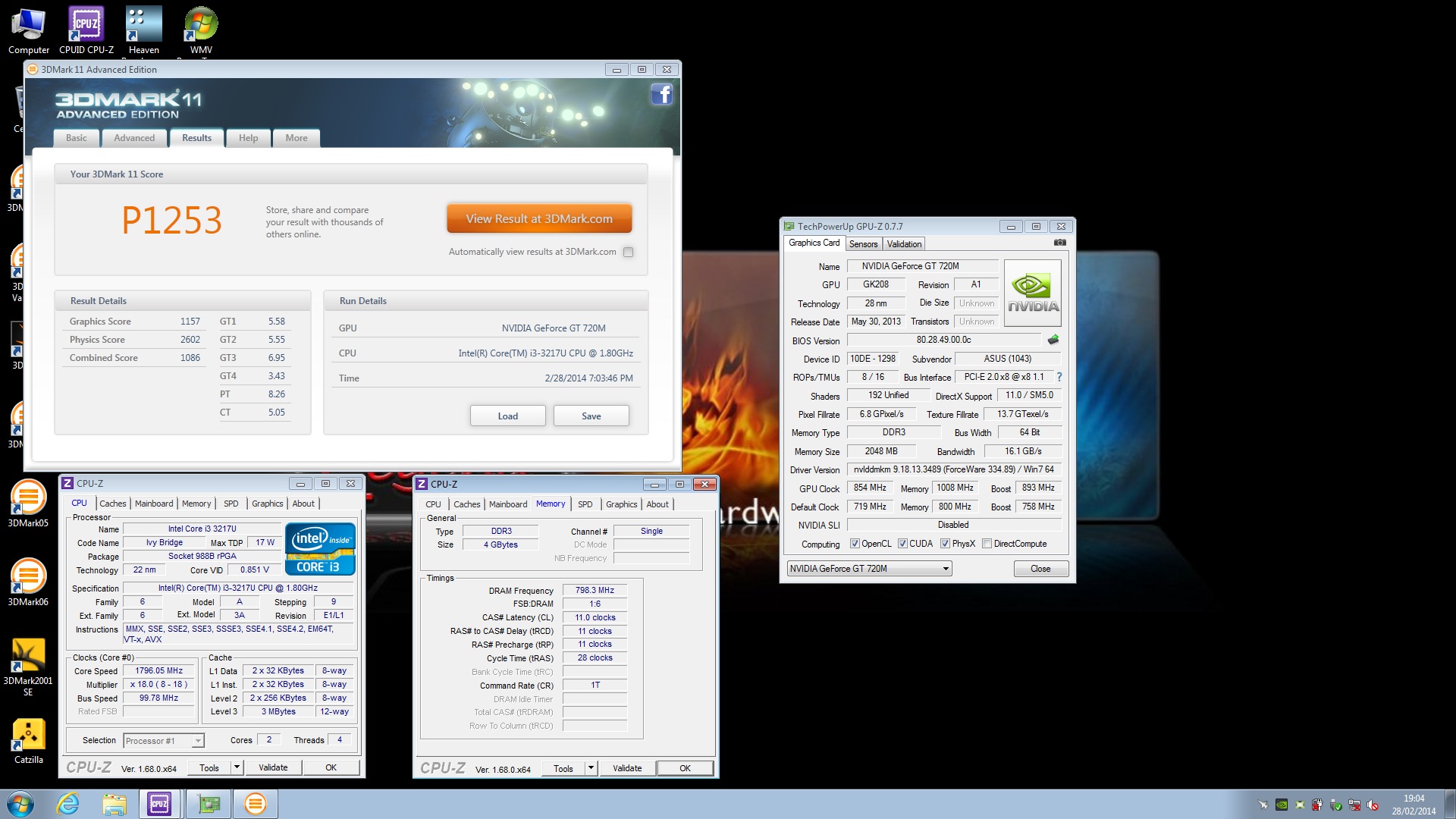Screen dimensions: 1456x819
Task: Click Tools button in left CPU-Z window
Action: (209, 767)
